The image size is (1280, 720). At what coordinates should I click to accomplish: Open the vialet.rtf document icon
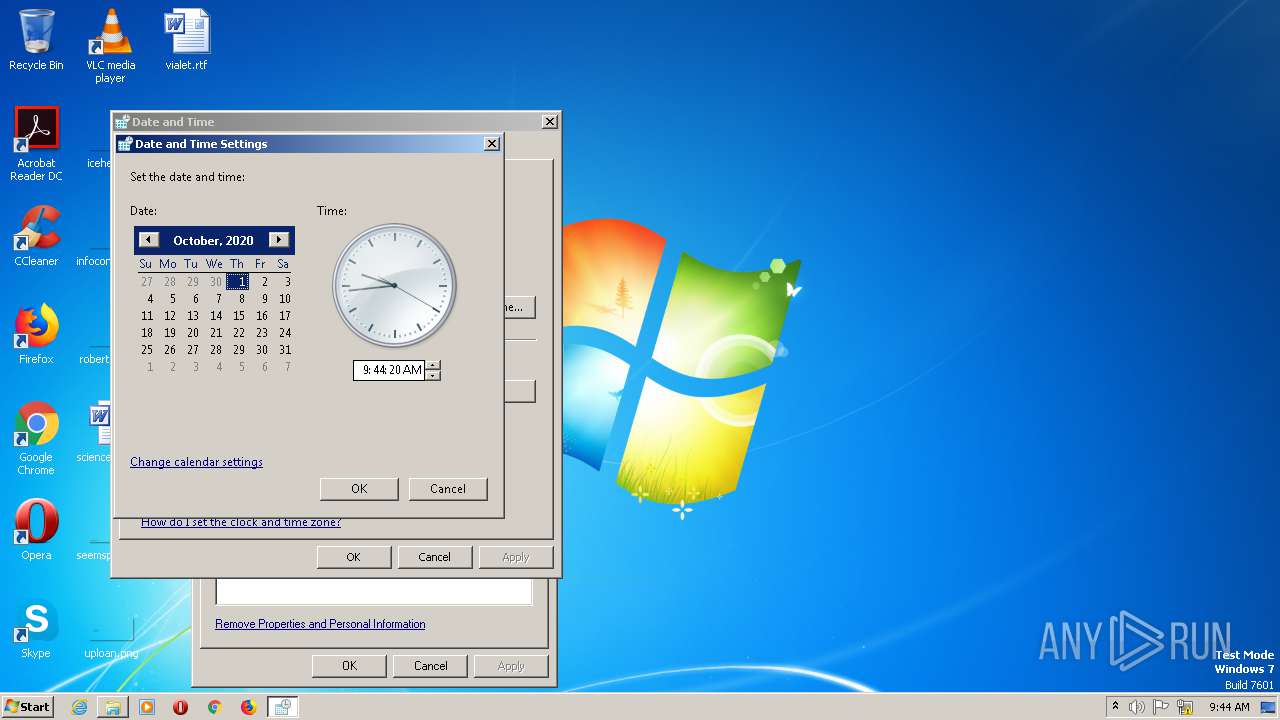tap(186, 40)
